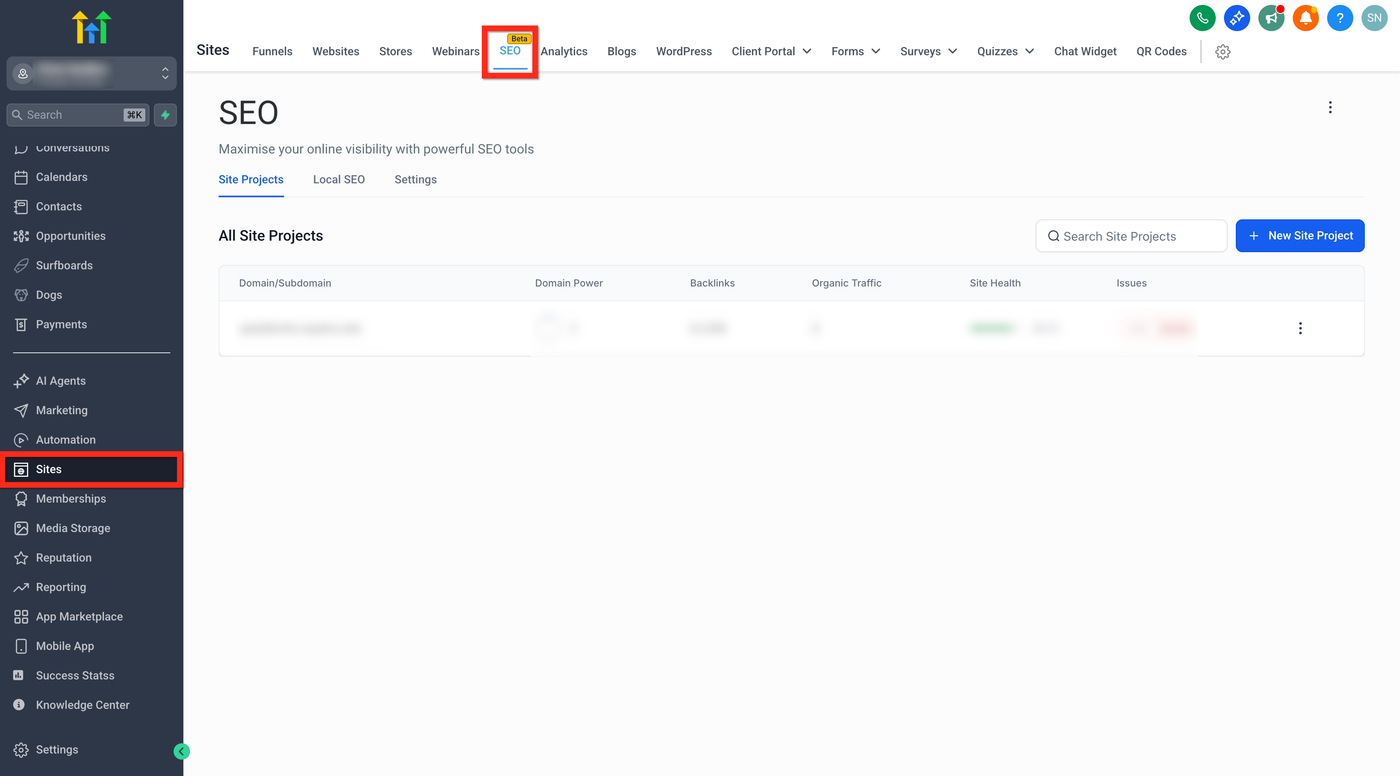Open the SEO Settings tab
The height and width of the screenshot is (776, 1400).
pyautogui.click(x=415, y=180)
